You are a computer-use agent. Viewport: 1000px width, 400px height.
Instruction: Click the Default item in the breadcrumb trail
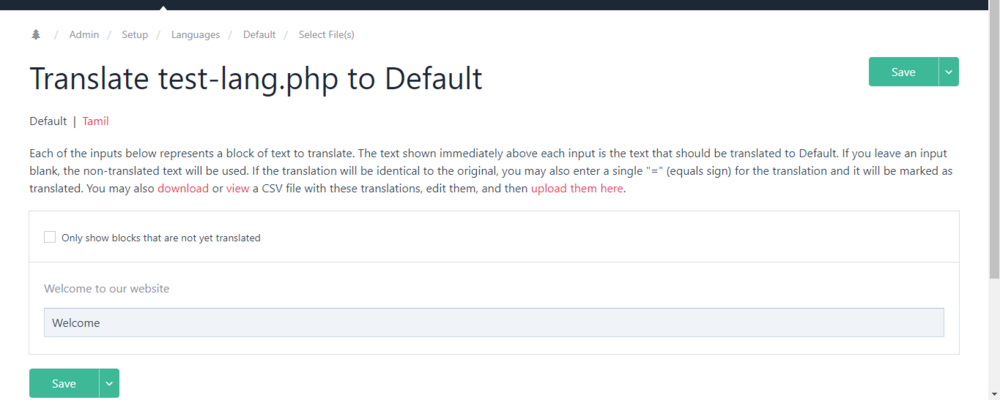pos(259,35)
